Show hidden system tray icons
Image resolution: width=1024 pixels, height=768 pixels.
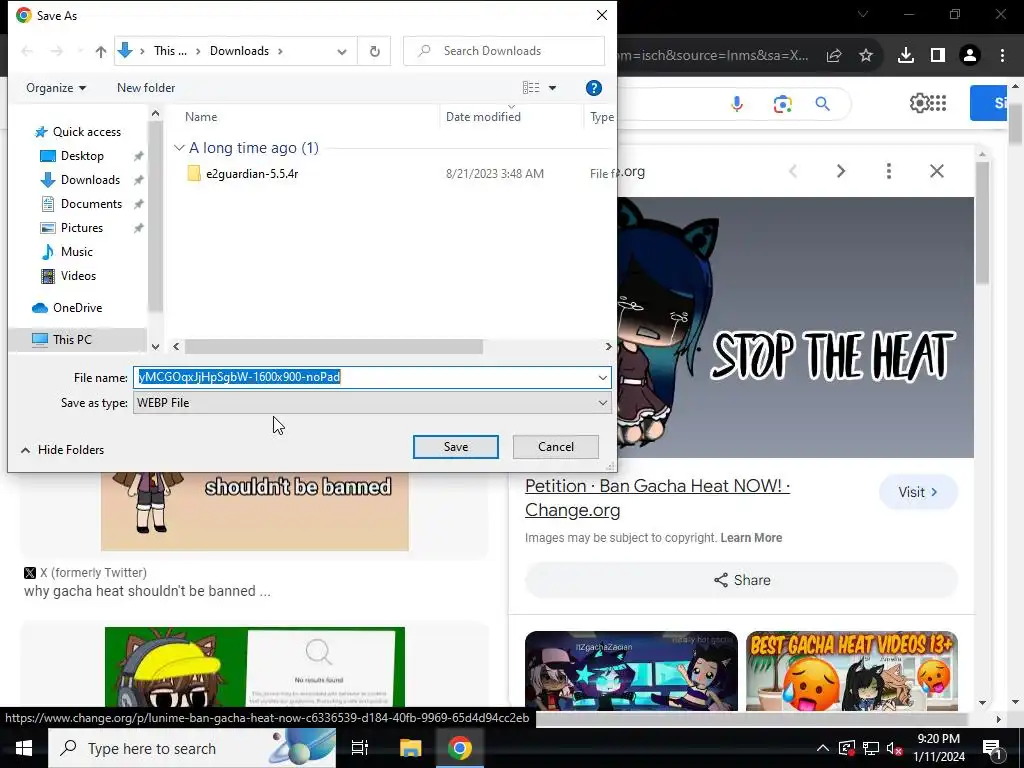coord(823,748)
